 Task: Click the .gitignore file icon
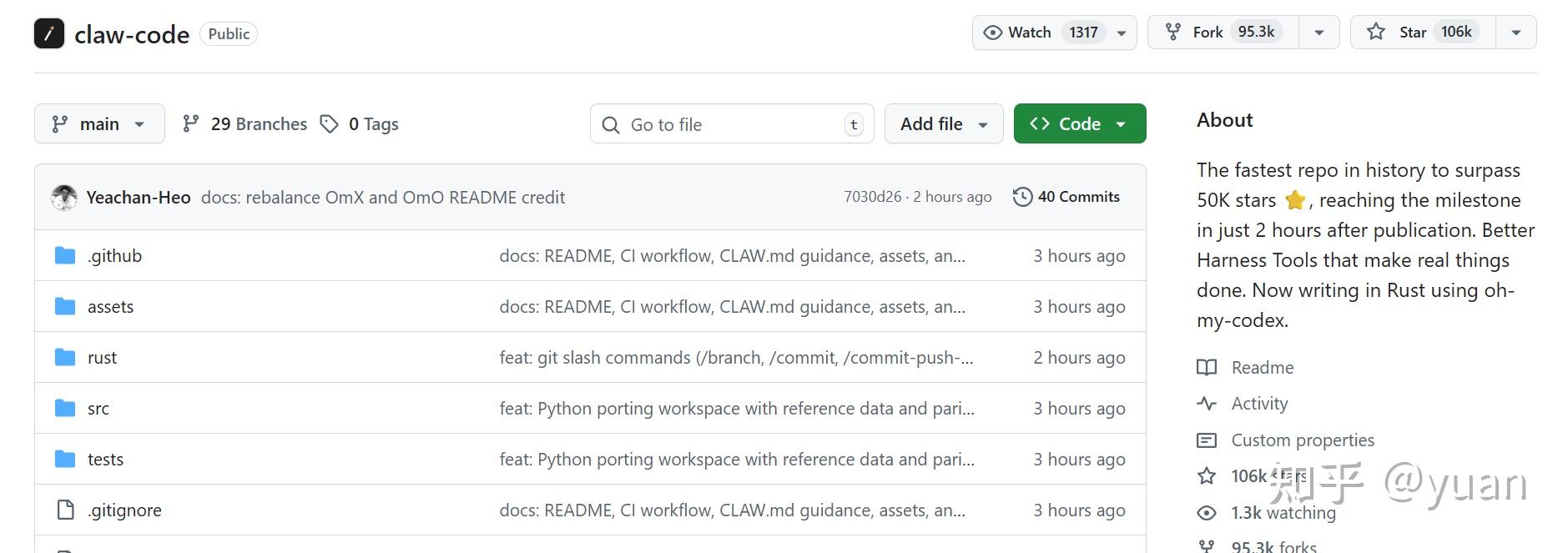pos(65,510)
